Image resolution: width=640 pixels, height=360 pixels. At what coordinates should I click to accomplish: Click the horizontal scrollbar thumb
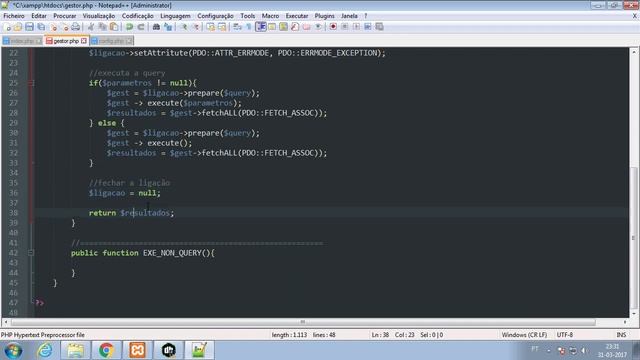pos(302,322)
